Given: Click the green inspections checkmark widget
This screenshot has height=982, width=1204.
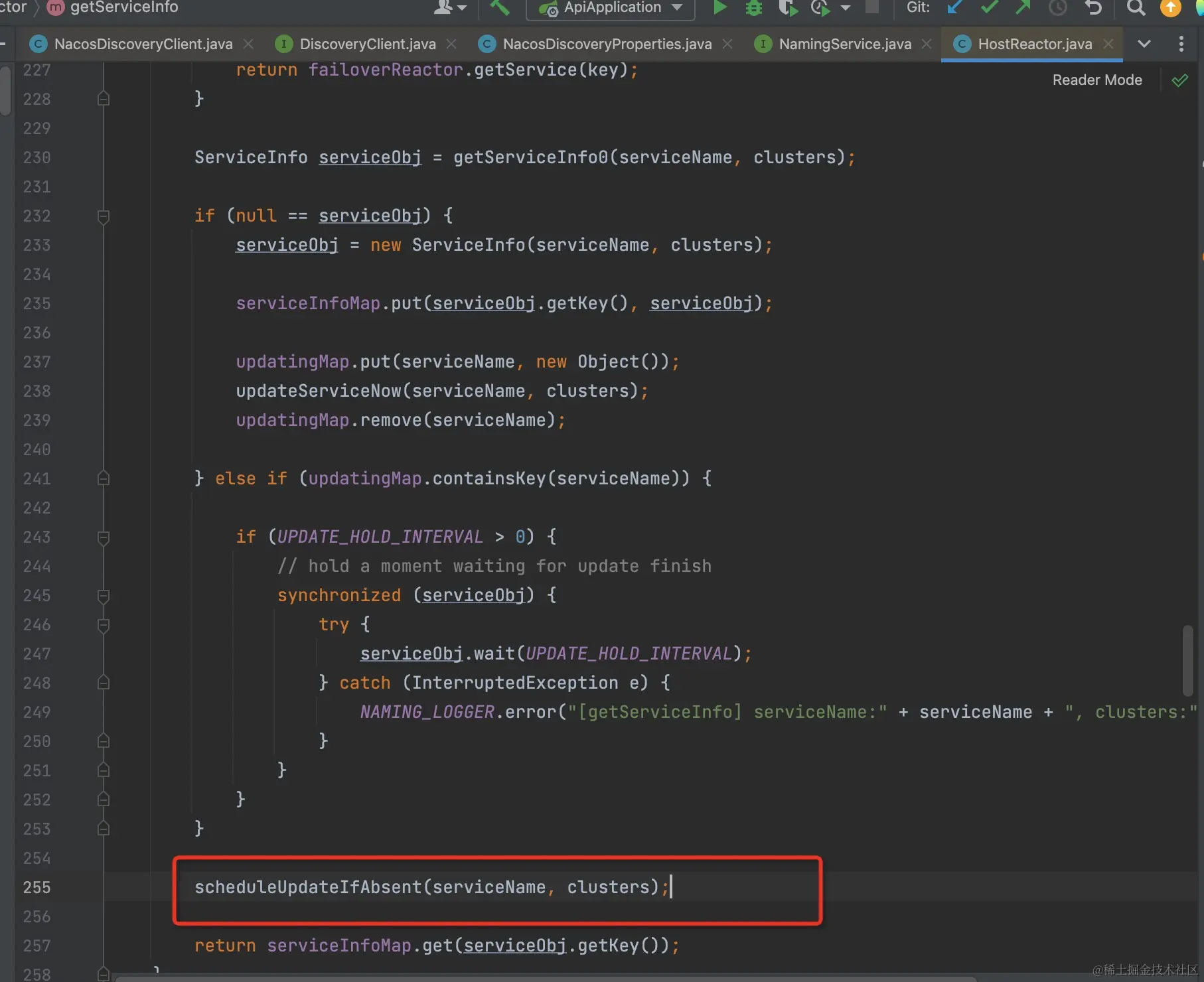Looking at the screenshot, I should 1180,80.
